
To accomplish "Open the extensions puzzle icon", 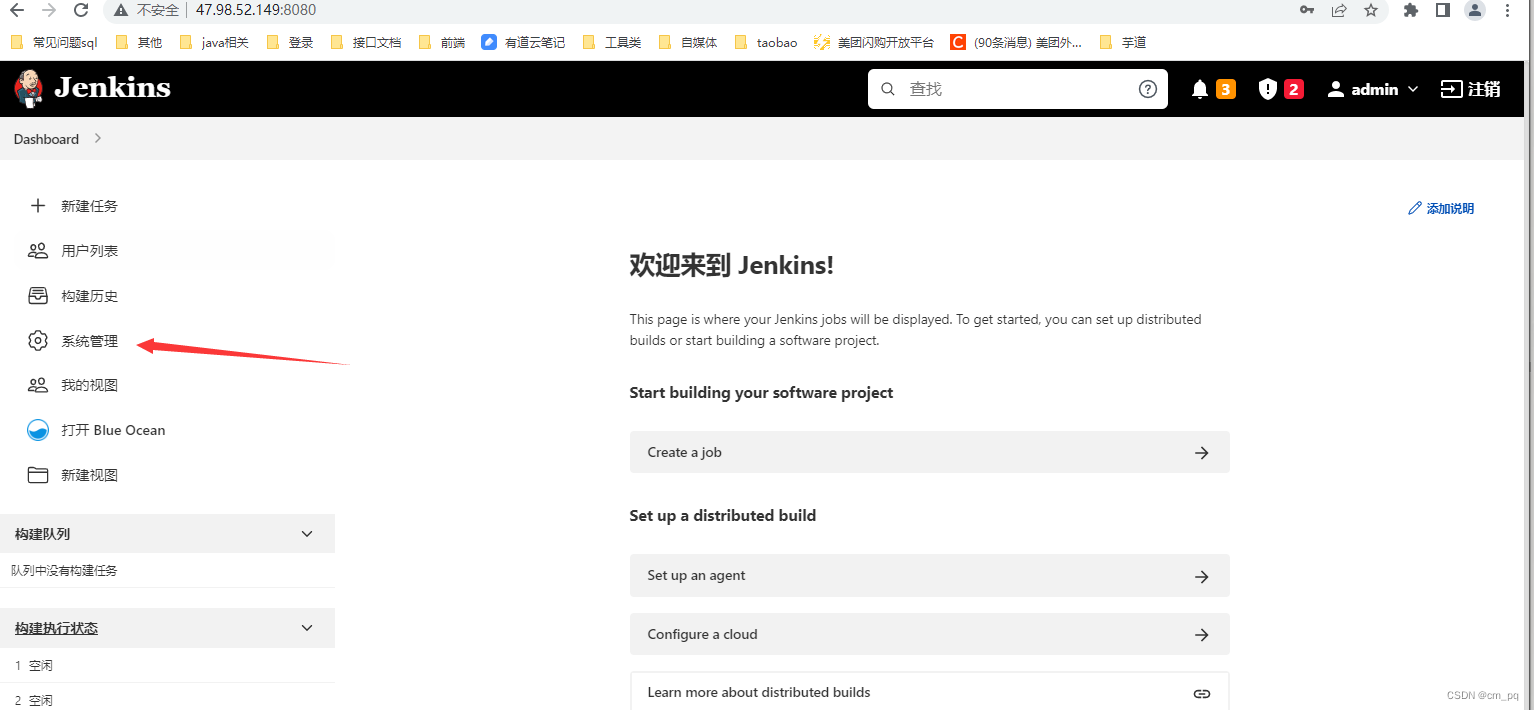I will pyautogui.click(x=1411, y=10).
